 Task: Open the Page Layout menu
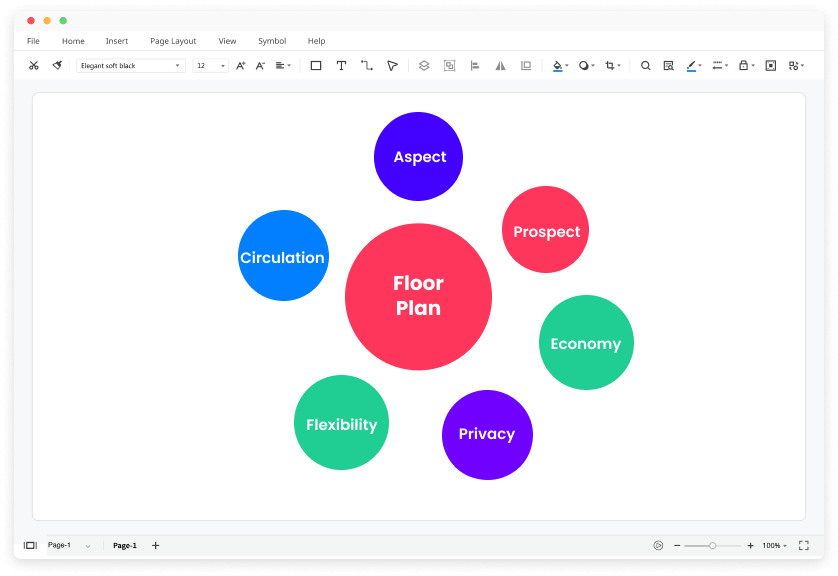(x=173, y=41)
